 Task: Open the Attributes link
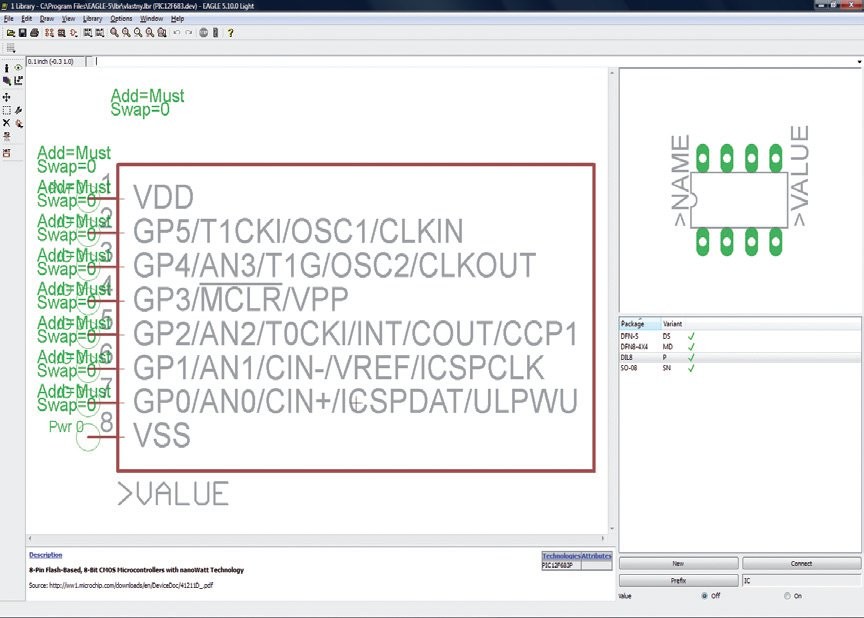[x=596, y=556]
